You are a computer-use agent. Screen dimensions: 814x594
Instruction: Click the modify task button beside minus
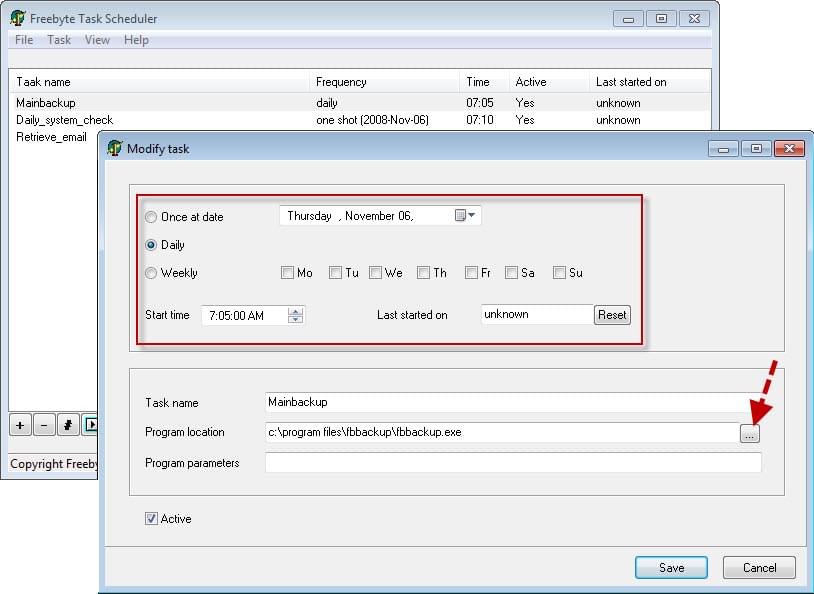coord(68,424)
